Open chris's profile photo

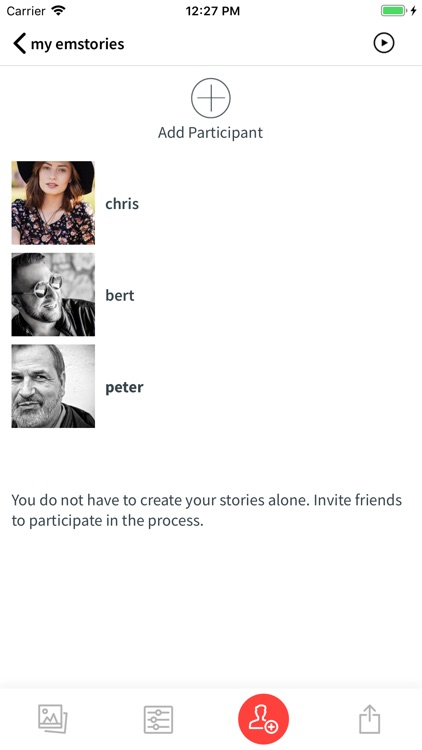[53, 203]
